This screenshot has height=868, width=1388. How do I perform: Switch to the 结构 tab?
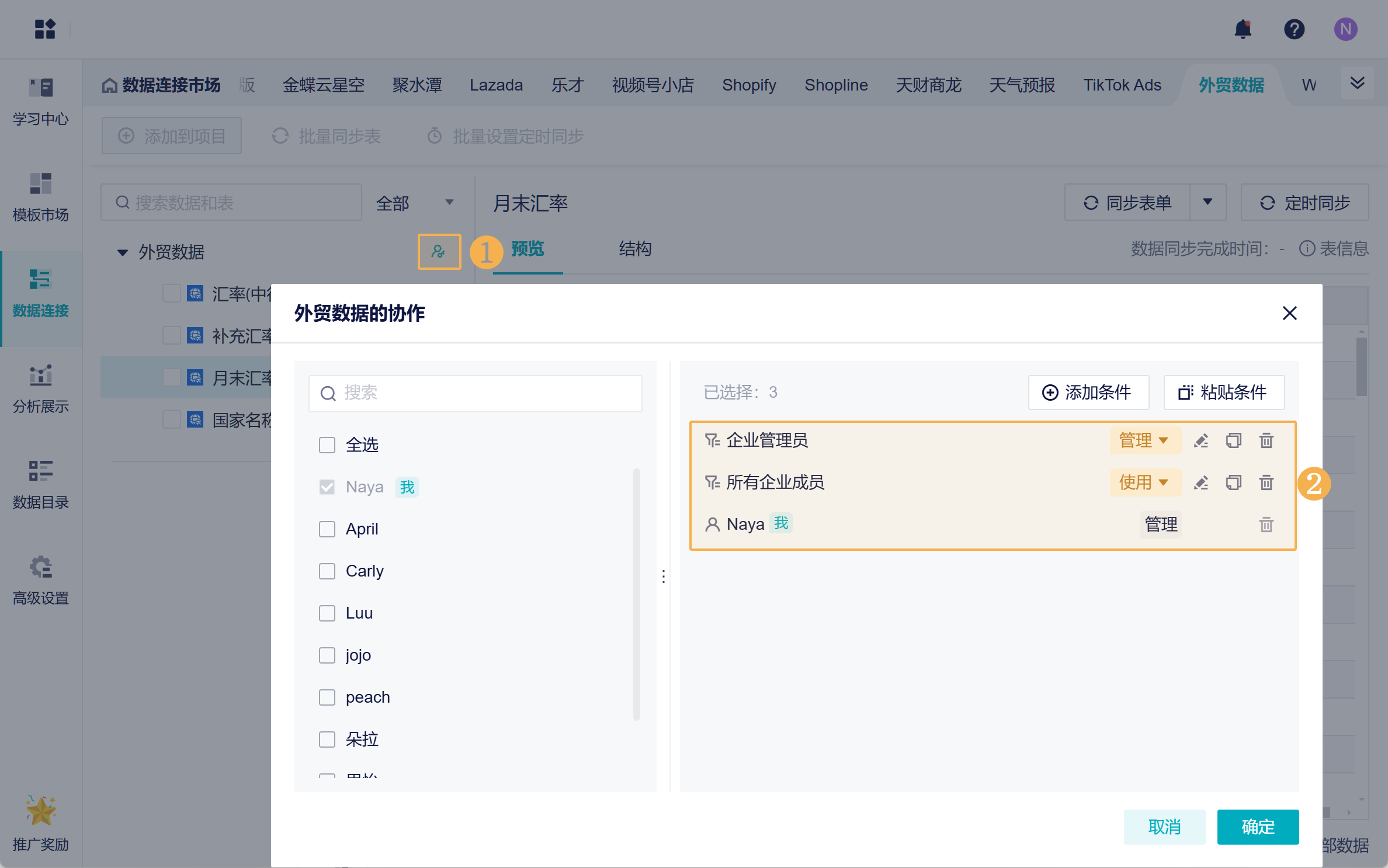click(635, 249)
